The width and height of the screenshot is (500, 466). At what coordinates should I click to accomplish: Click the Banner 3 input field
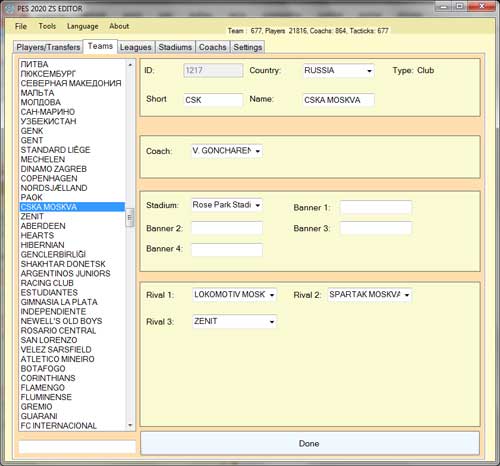376,228
